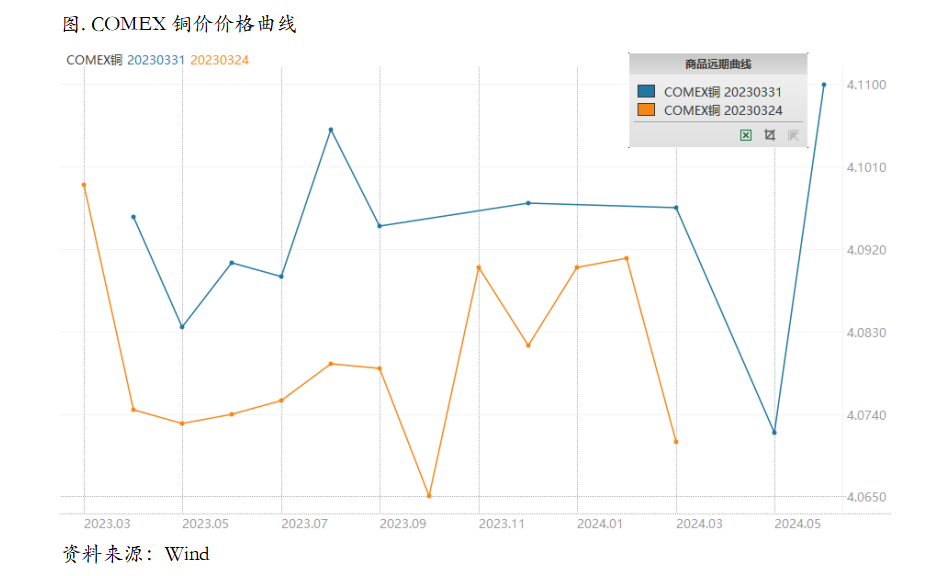The height and width of the screenshot is (576, 939).
Task: Click the 2024.03 x-axis label
Action: [x=699, y=524]
